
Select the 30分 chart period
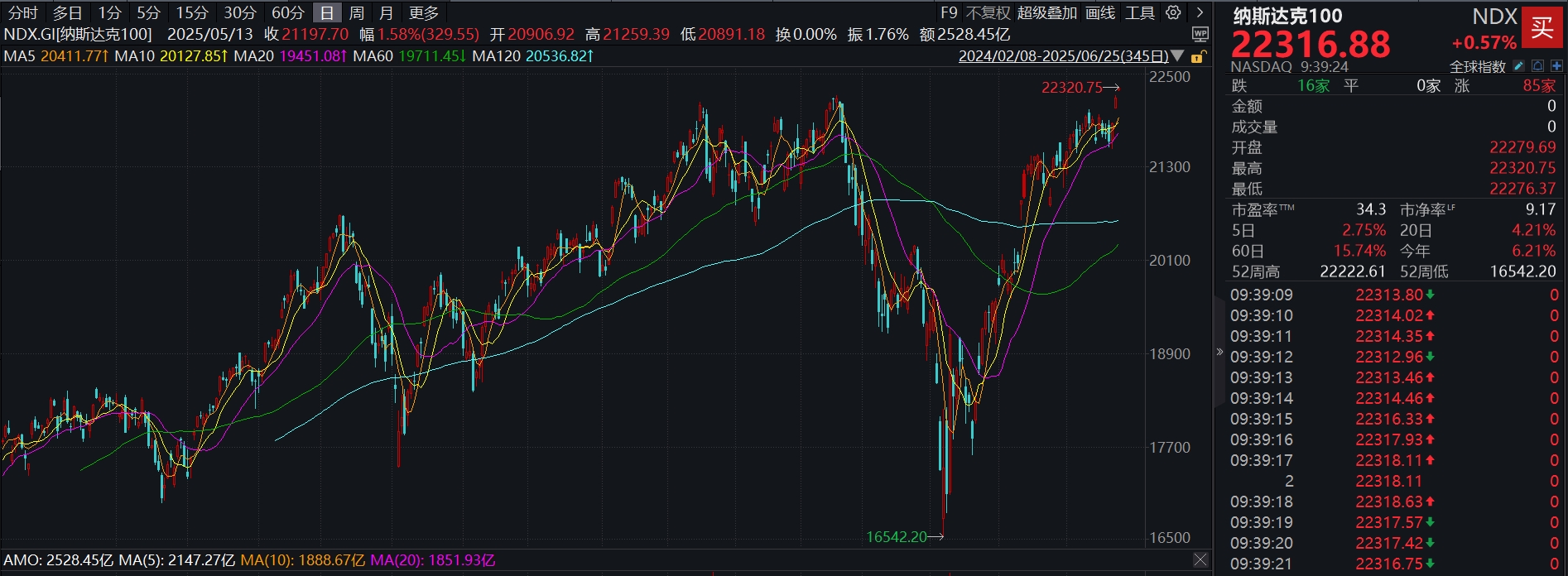click(240, 12)
